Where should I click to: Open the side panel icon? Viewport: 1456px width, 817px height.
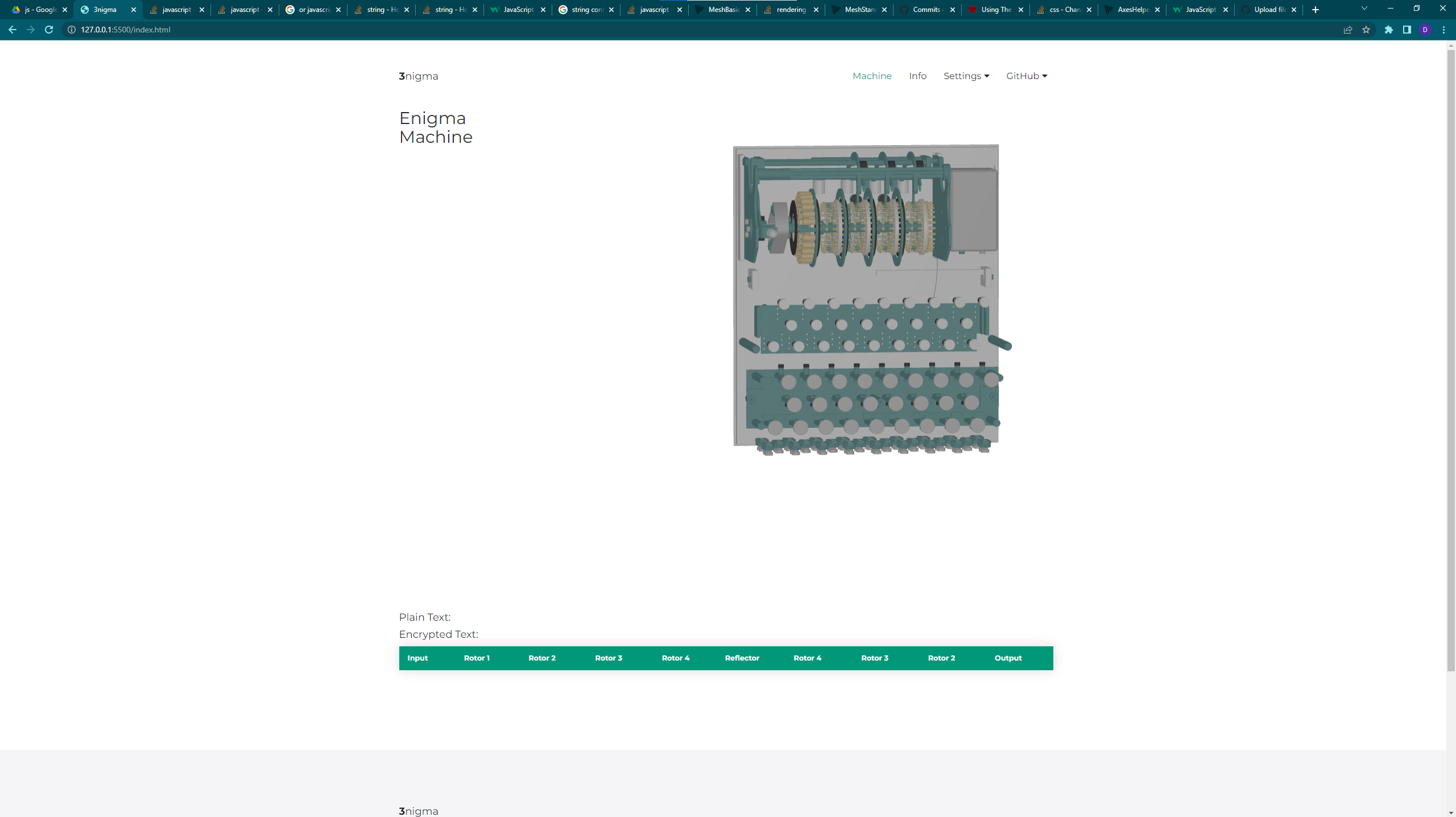click(x=1407, y=30)
